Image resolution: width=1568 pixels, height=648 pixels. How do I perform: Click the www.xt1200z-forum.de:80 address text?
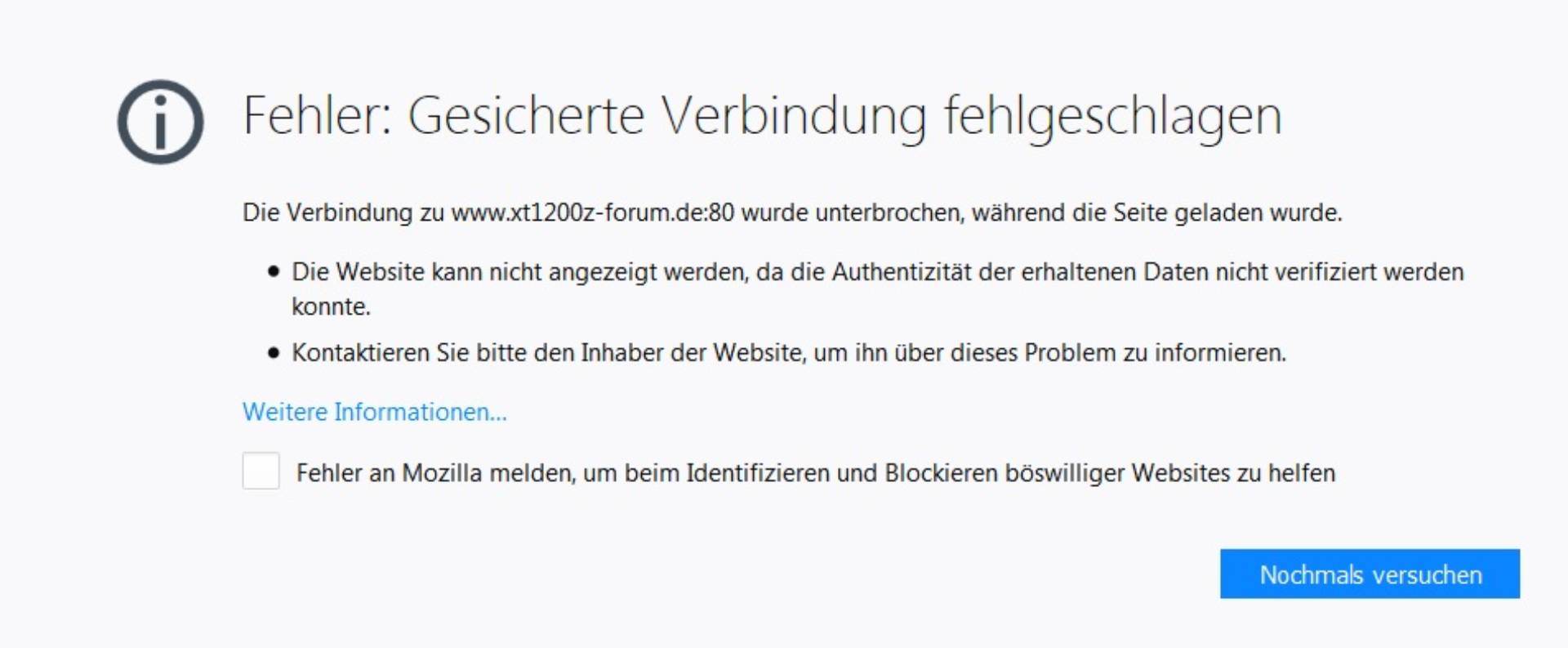(592, 212)
